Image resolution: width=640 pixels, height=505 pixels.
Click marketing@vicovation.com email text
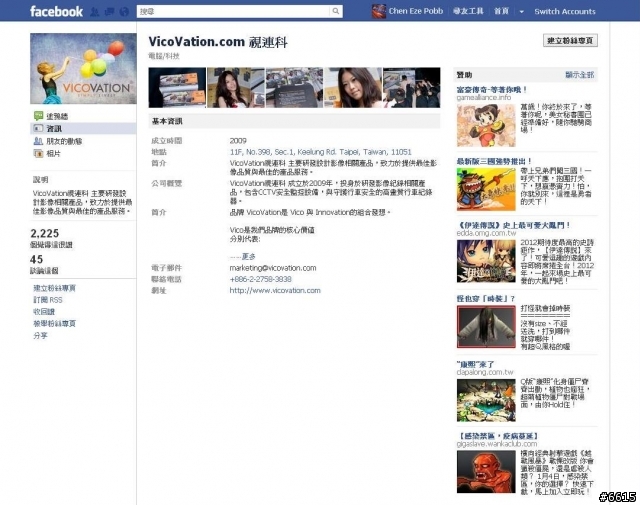pyautogui.click(x=273, y=268)
